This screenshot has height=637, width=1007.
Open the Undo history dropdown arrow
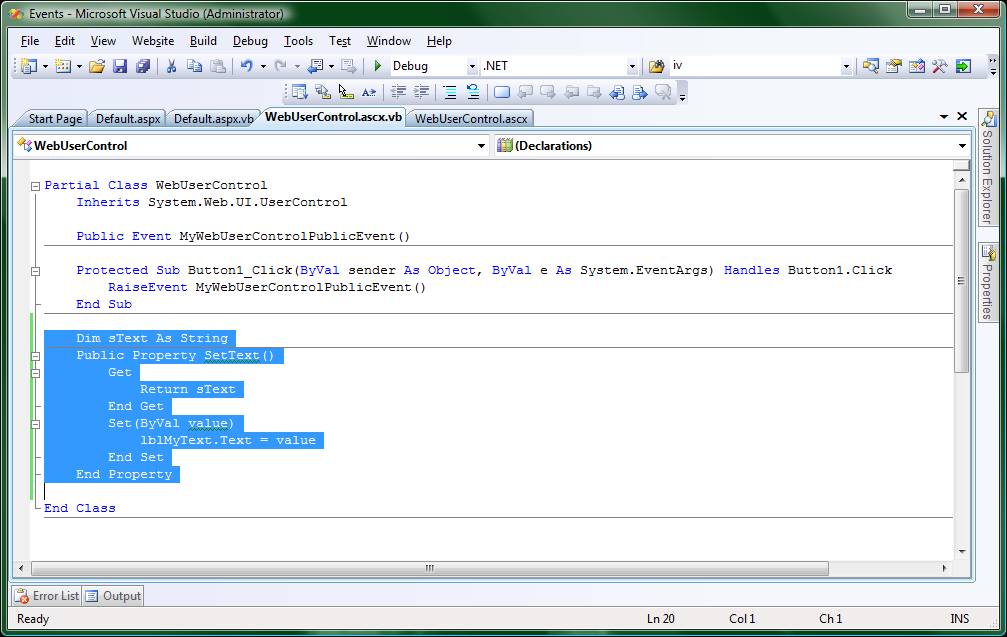(x=263, y=66)
